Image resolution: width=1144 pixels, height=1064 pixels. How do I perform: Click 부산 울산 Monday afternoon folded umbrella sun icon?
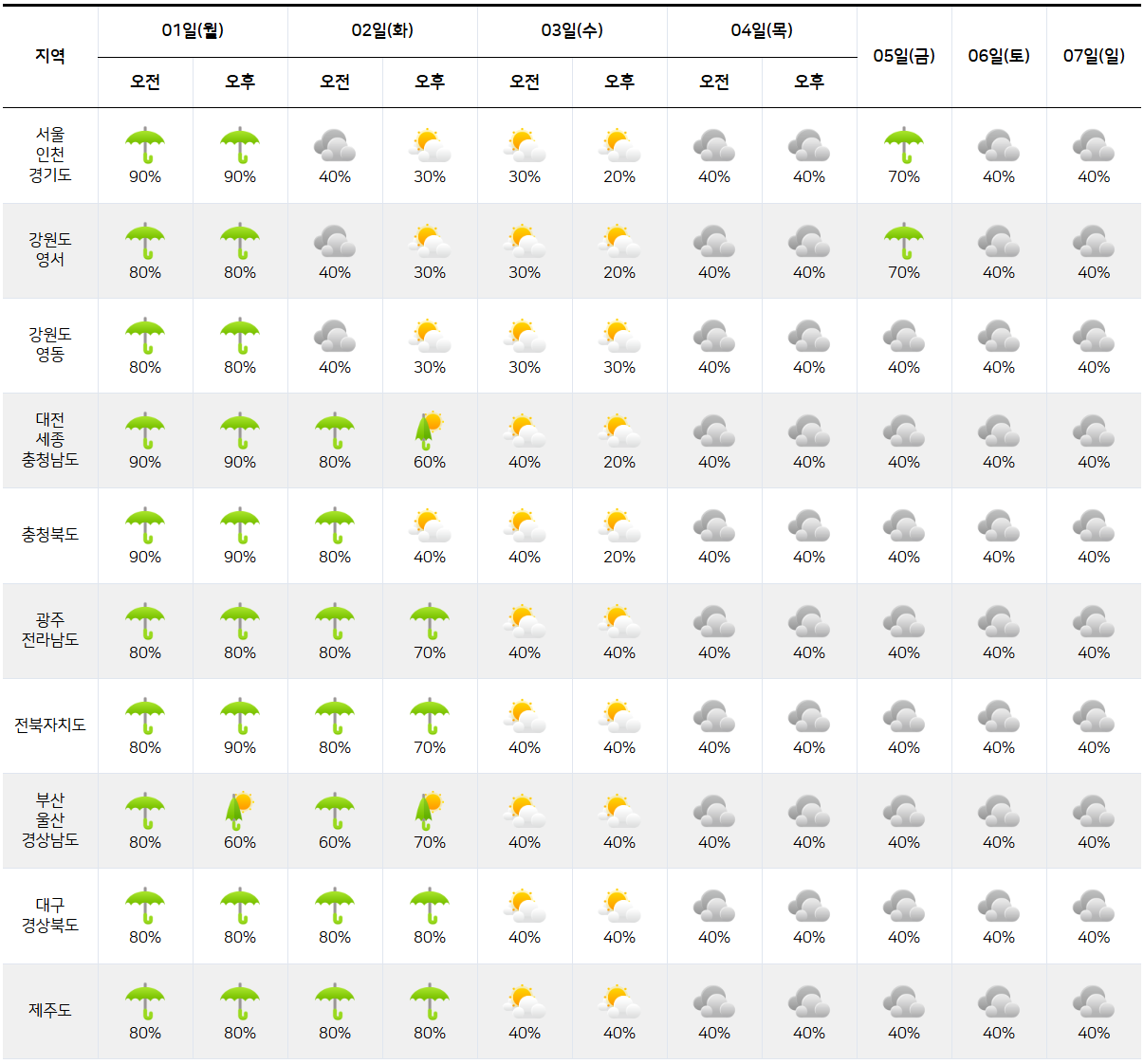tap(240, 812)
